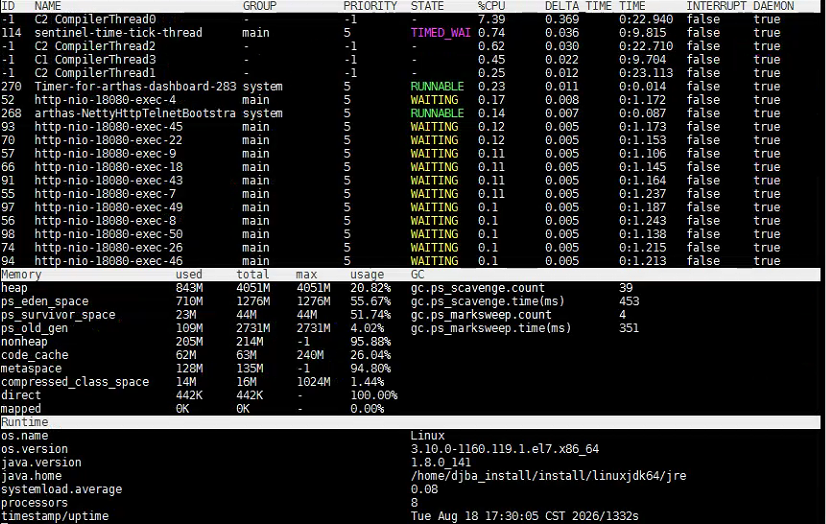The image size is (826, 524).
Task: Click thread 'http-nio-18080-exec-49'
Action: tap(109, 207)
